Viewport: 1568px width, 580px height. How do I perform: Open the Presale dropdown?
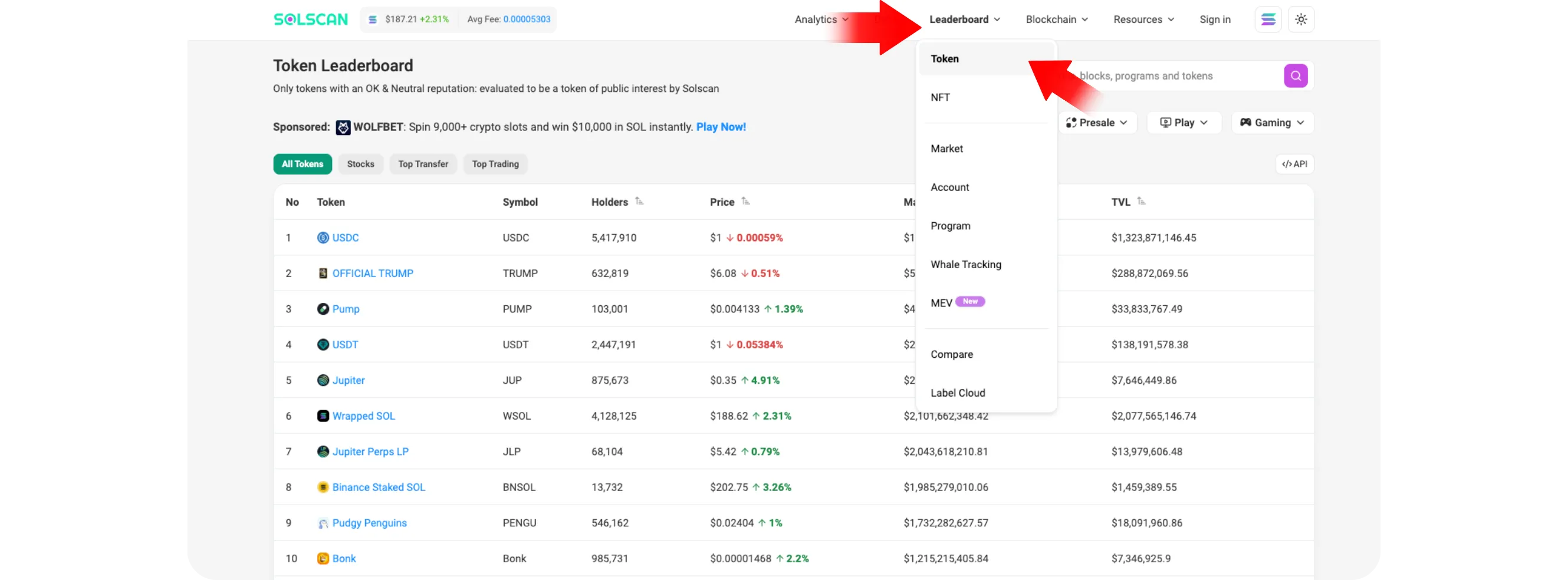tap(1097, 123)
